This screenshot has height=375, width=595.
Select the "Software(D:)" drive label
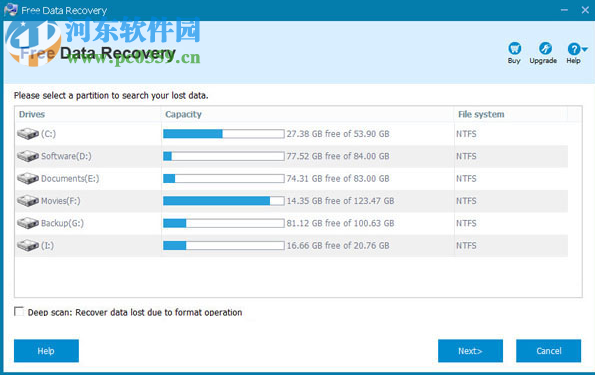tap(66, 156)
